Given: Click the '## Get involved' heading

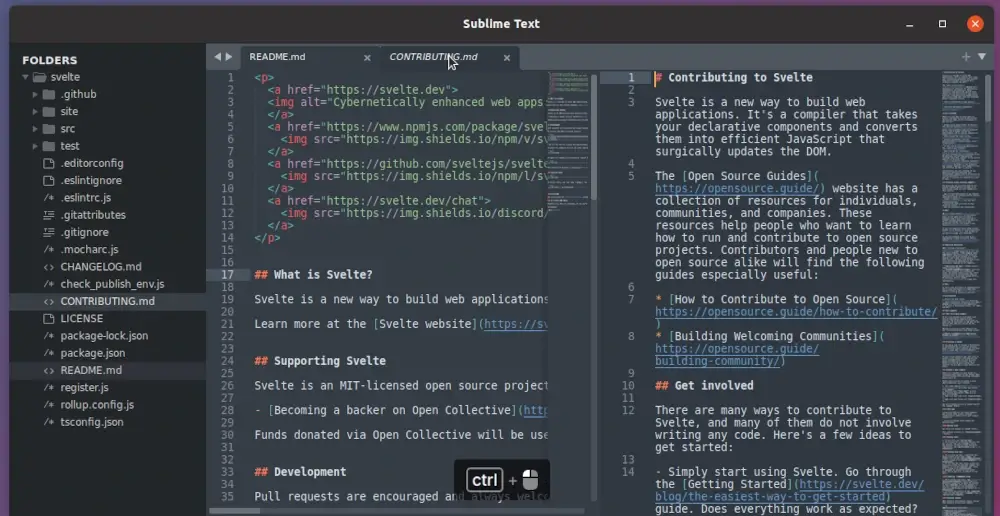Looking at the screenshot, I should tap(704, 386).
